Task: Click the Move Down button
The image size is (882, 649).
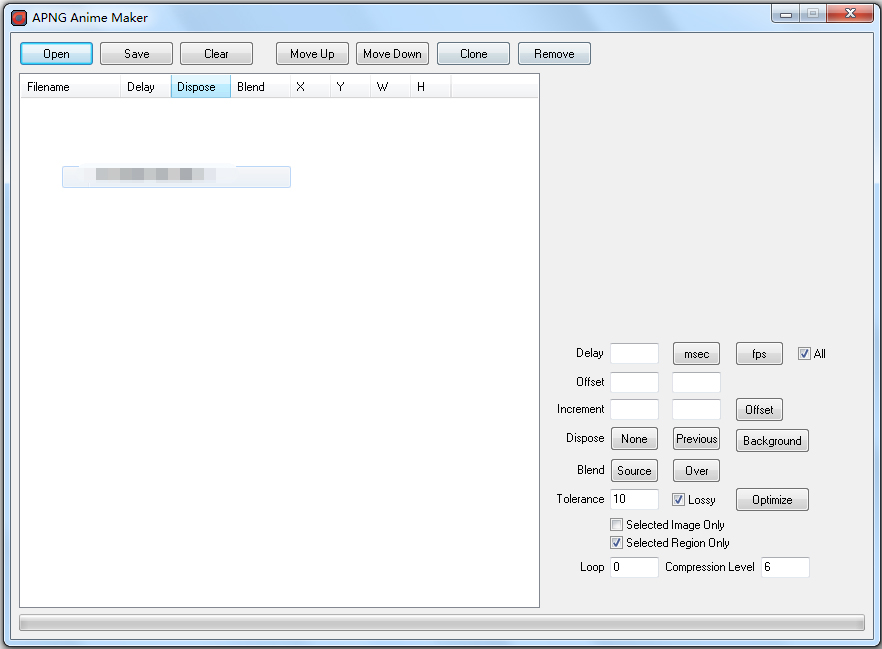Action: [x=392, y=54]
